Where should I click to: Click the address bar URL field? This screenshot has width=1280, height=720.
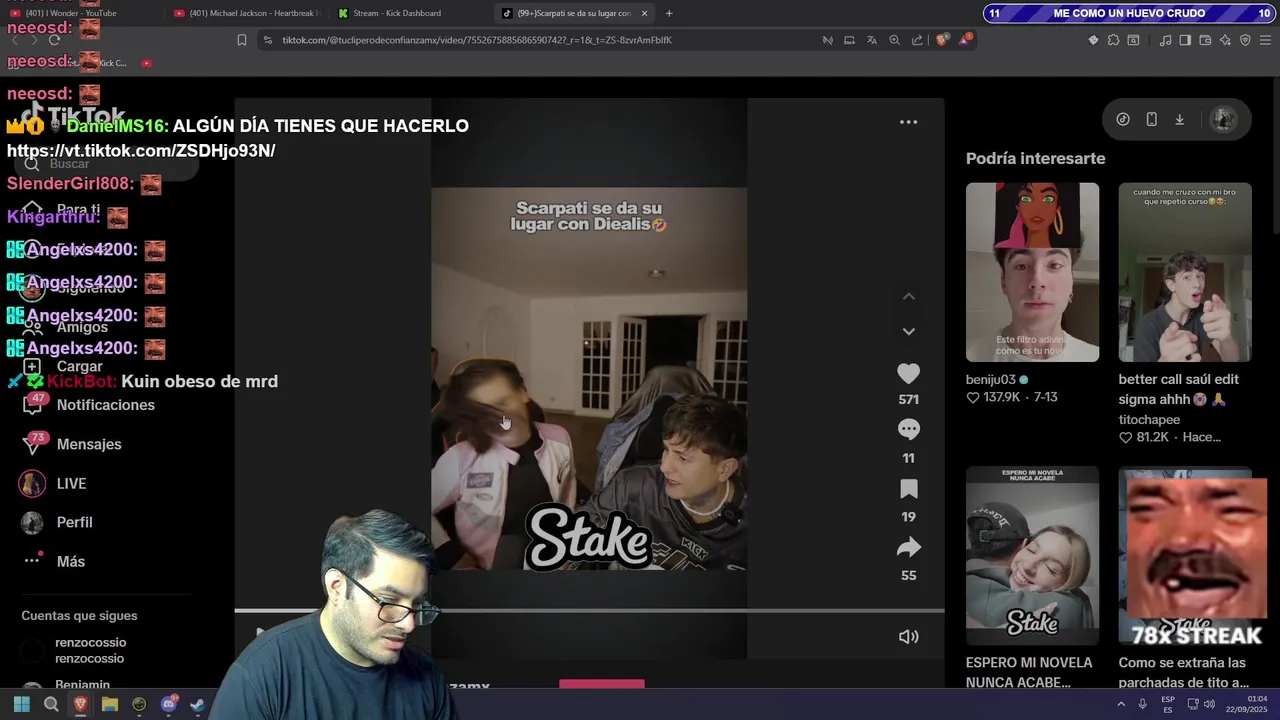point(540,40)
